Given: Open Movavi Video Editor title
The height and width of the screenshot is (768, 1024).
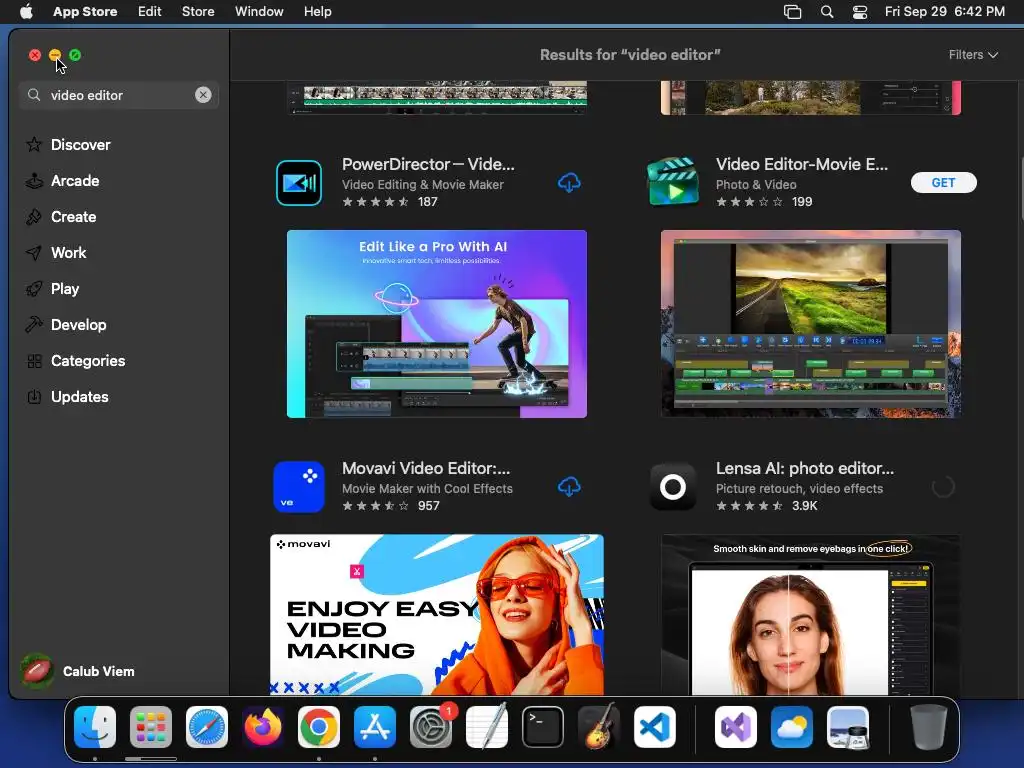Looking at the screenshot, I should (426, 468).
